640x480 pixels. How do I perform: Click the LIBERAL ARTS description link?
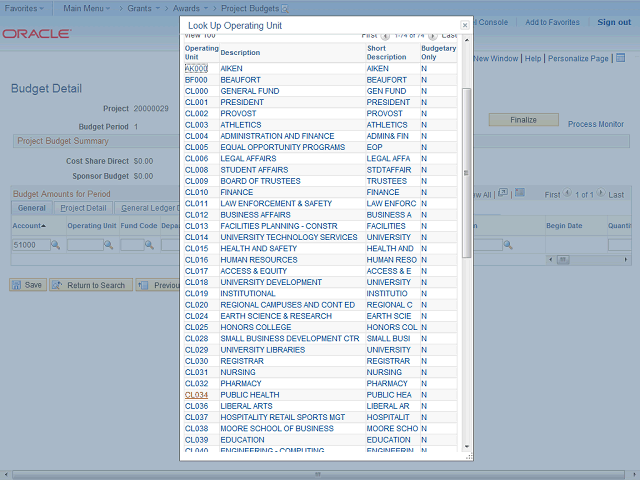(x=246, y=406)
